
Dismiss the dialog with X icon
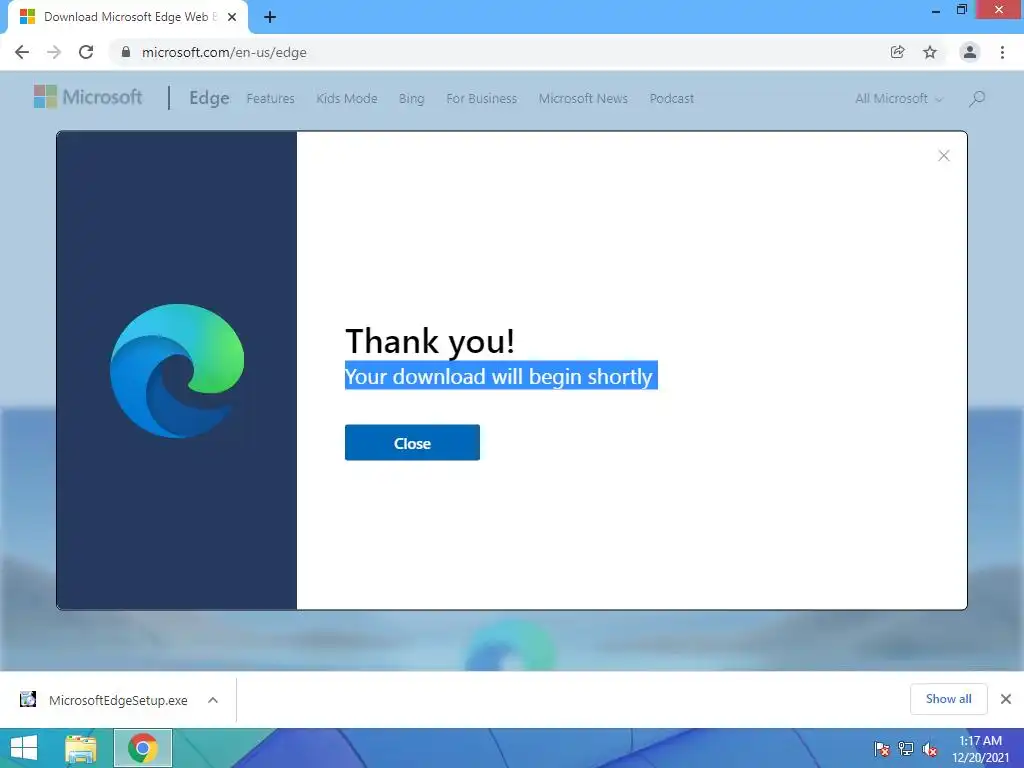pos(944,155)
